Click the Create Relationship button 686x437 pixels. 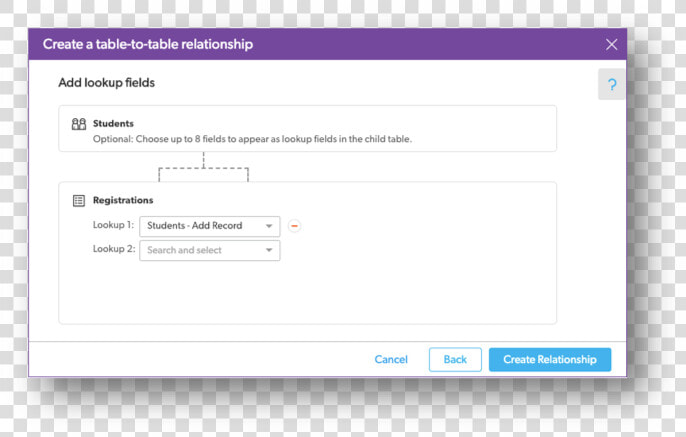click(x=550, y=360)
